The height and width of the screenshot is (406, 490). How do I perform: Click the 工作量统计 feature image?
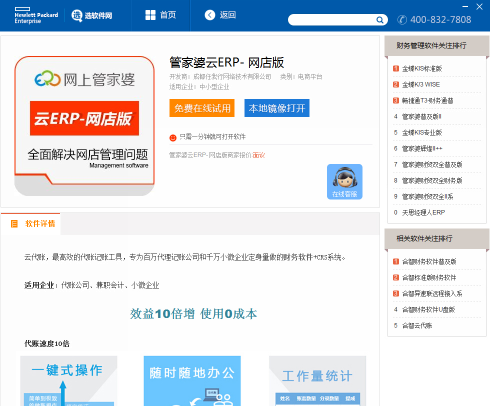click(317, 381)
